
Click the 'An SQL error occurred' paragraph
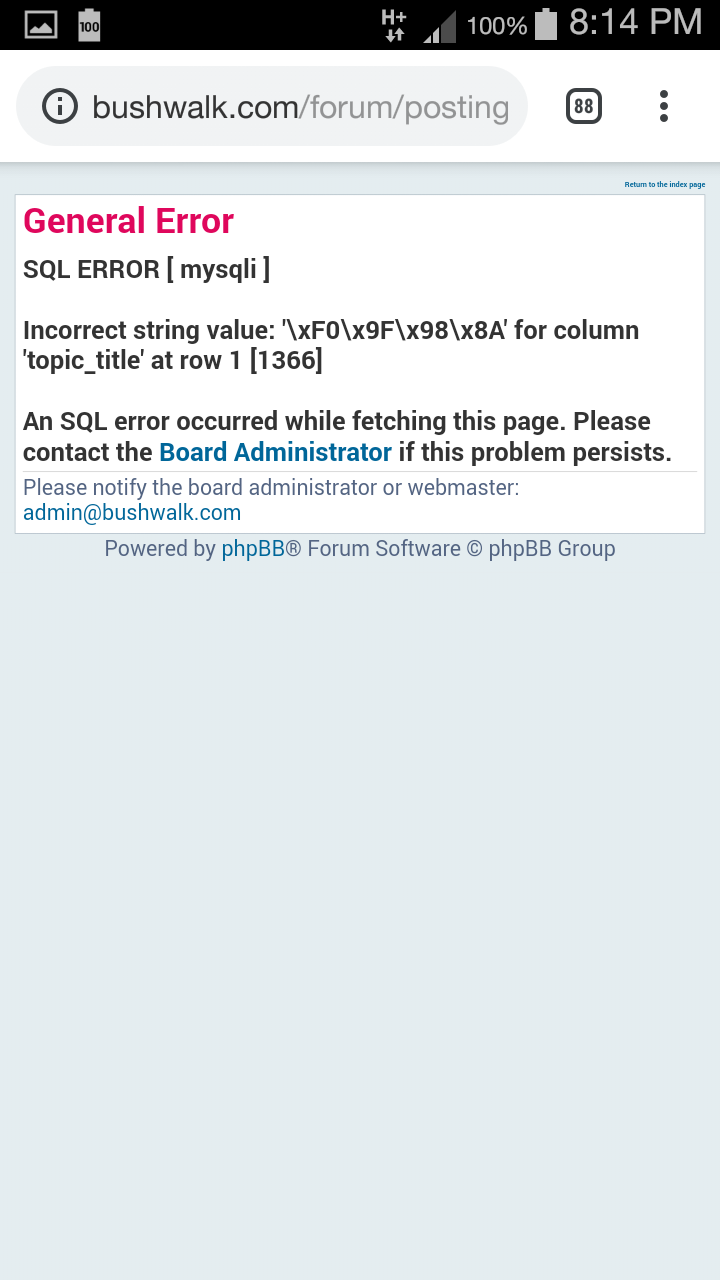coord(347,436)
